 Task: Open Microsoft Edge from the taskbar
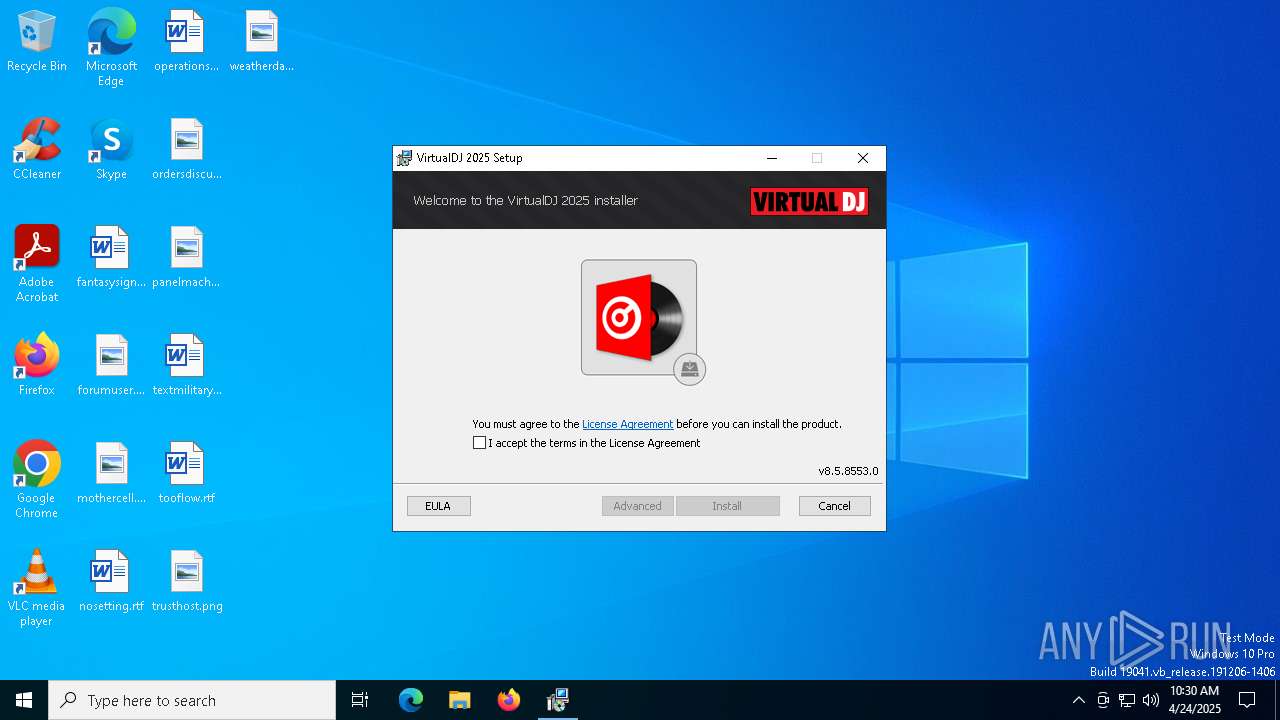point(411,700)
